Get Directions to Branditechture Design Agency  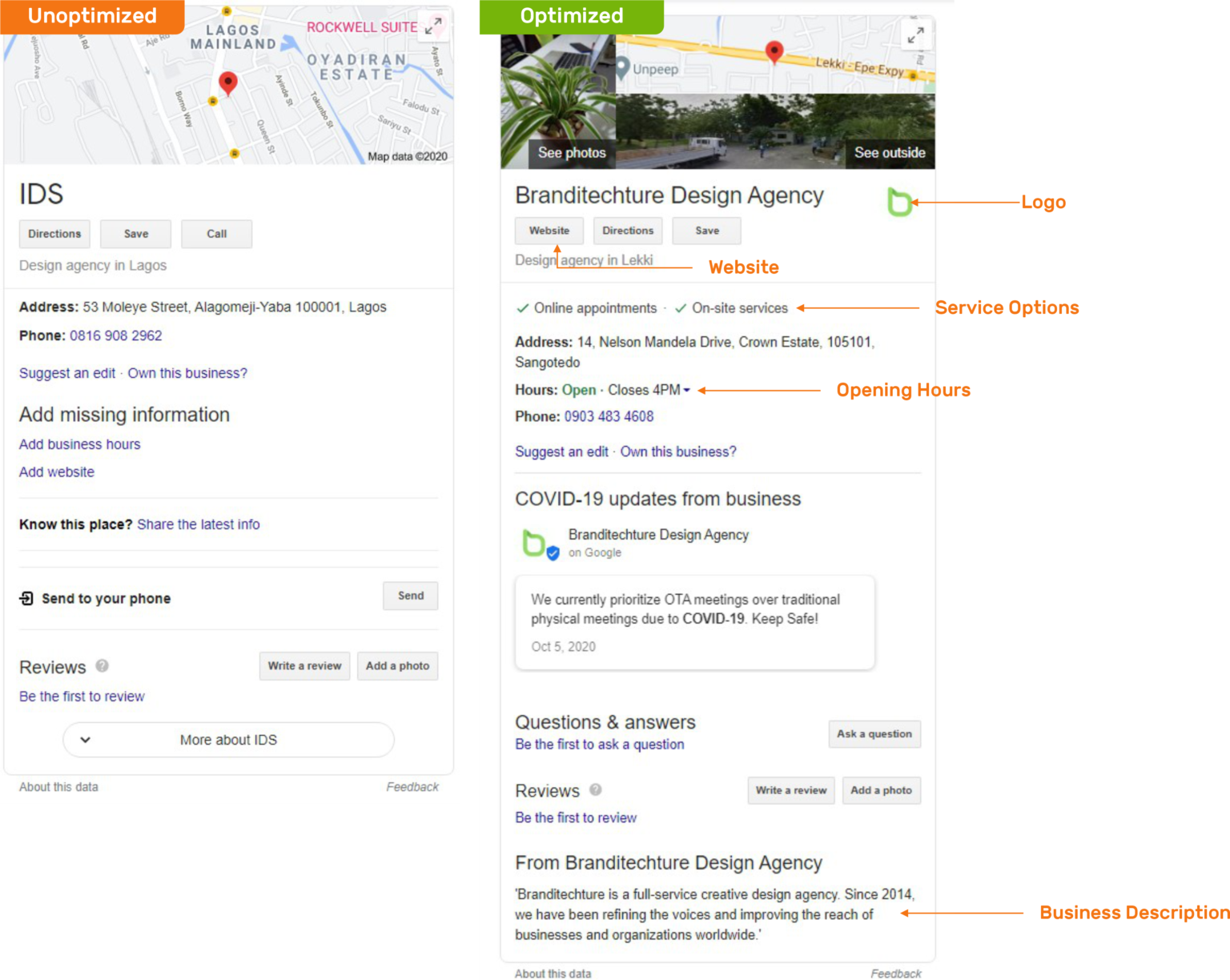[x=628, y=231]
